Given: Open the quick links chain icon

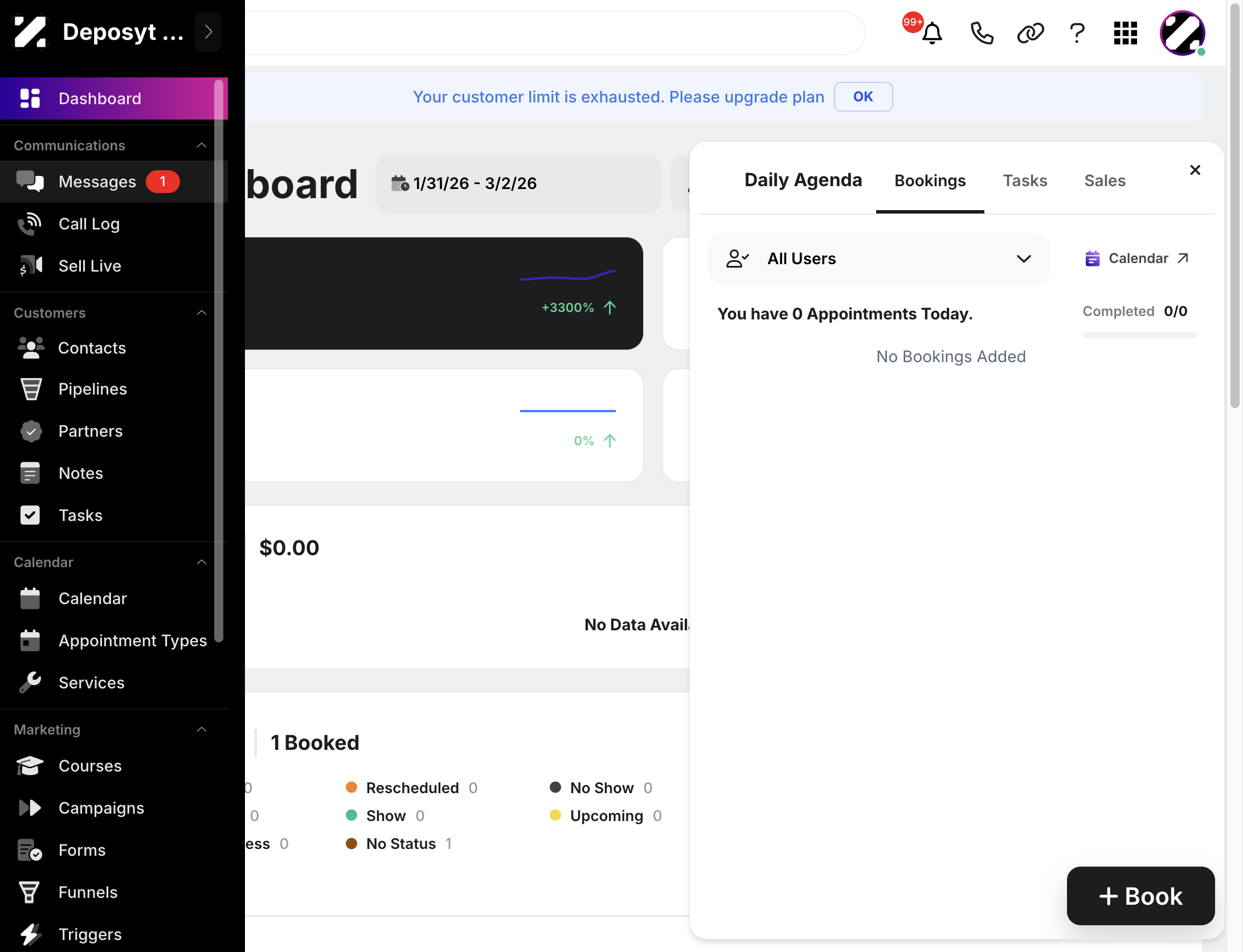Looking at the screenshot, I should click(x=1030, y=33).
